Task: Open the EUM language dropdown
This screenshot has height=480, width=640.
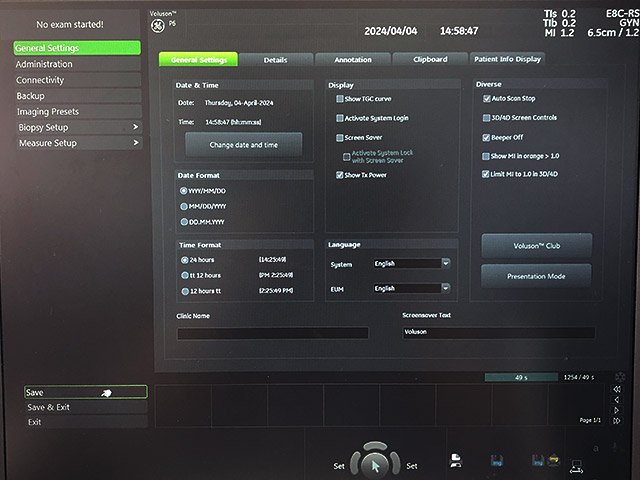Action: [446, 288]
